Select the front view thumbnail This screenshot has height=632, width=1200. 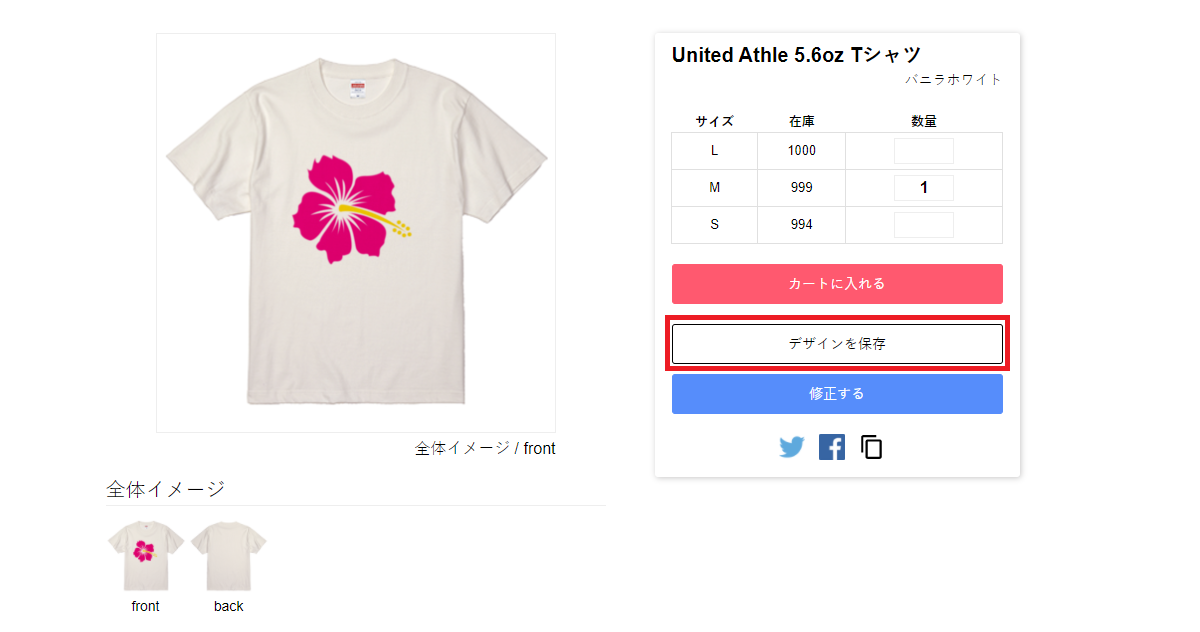[145, 556]
